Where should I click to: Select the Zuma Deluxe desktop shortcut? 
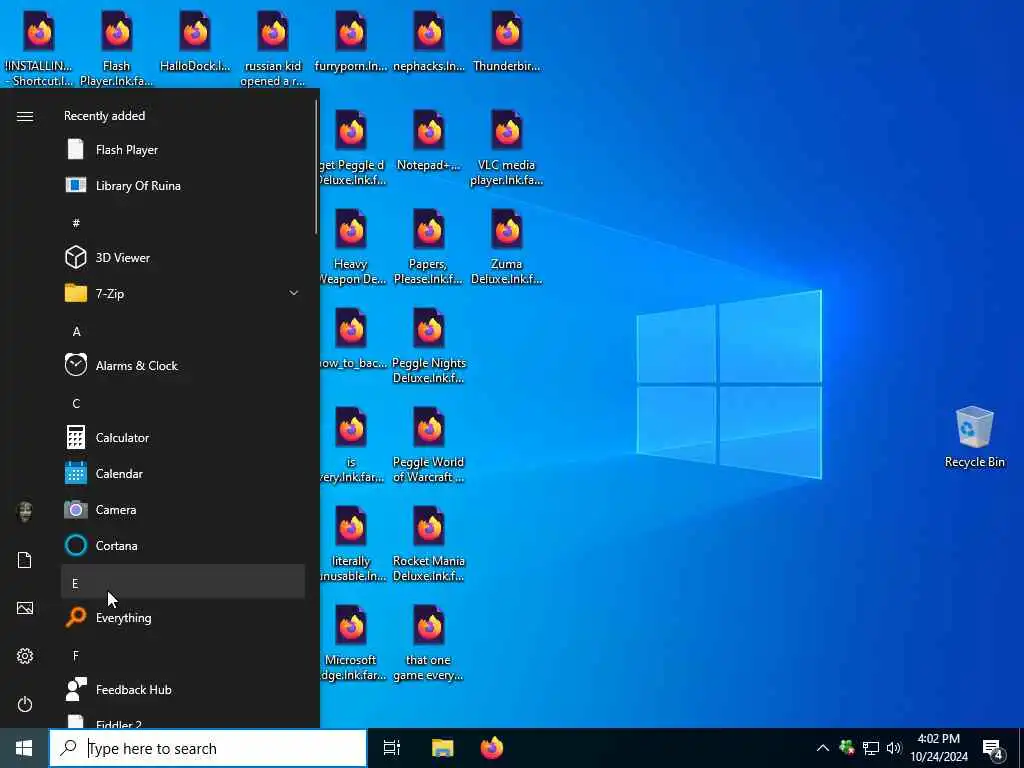(507, 247)
